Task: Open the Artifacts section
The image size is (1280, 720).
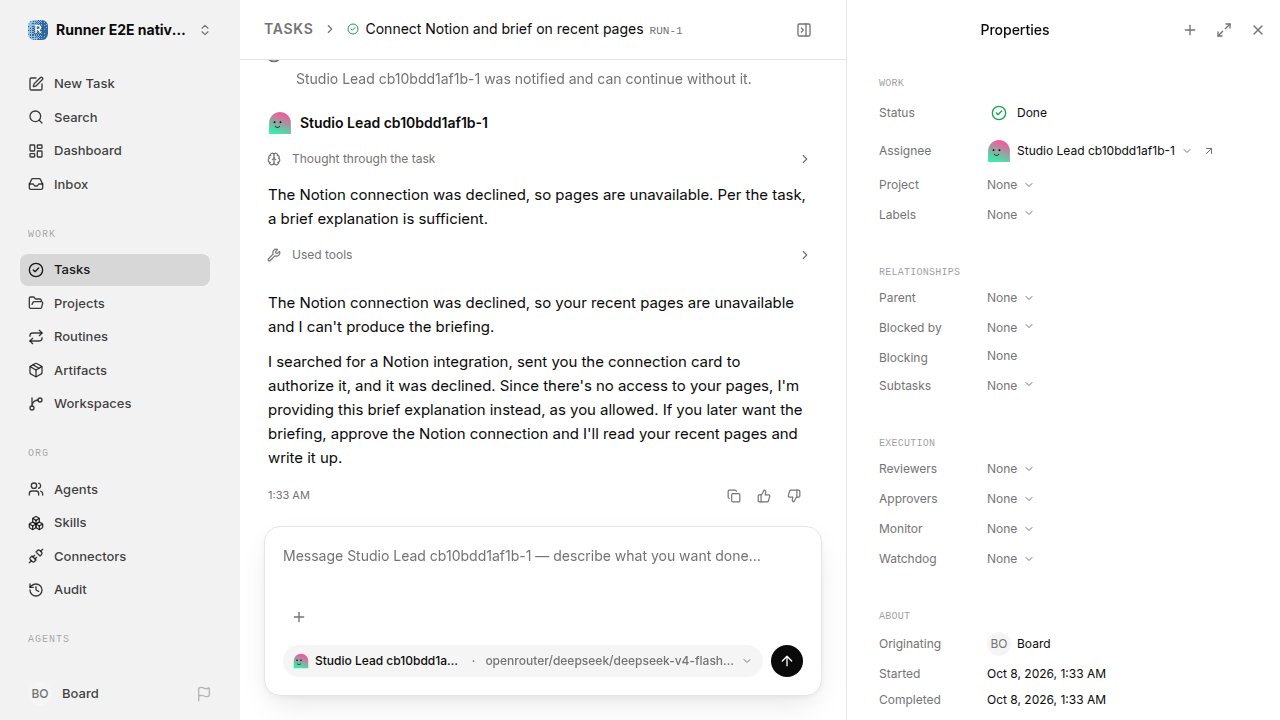Action: tap(115, 370)
